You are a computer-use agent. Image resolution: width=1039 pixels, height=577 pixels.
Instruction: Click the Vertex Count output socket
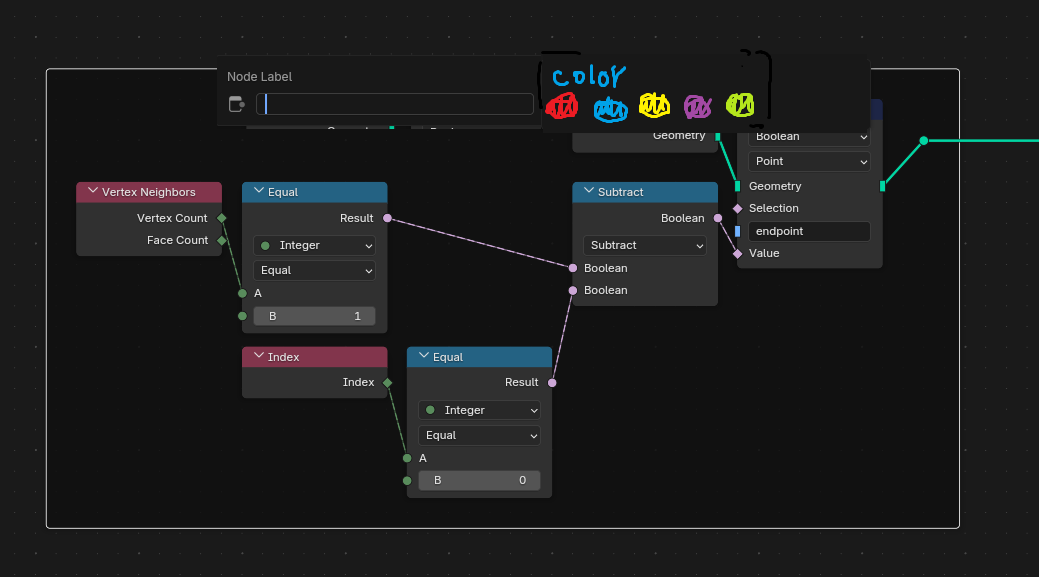(222, 218)
